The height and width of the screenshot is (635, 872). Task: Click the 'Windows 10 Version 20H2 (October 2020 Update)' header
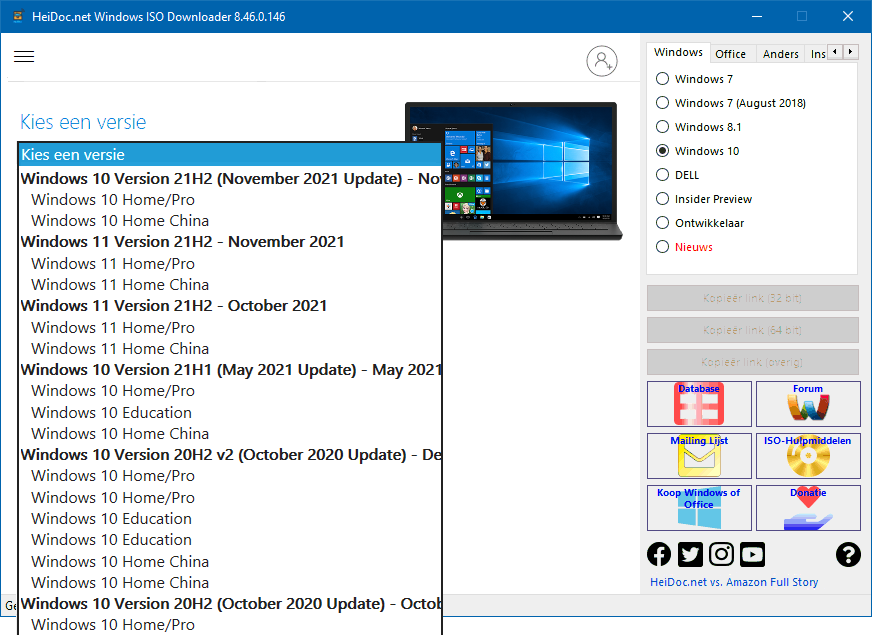pyautogui.click(x=230, y=604)
